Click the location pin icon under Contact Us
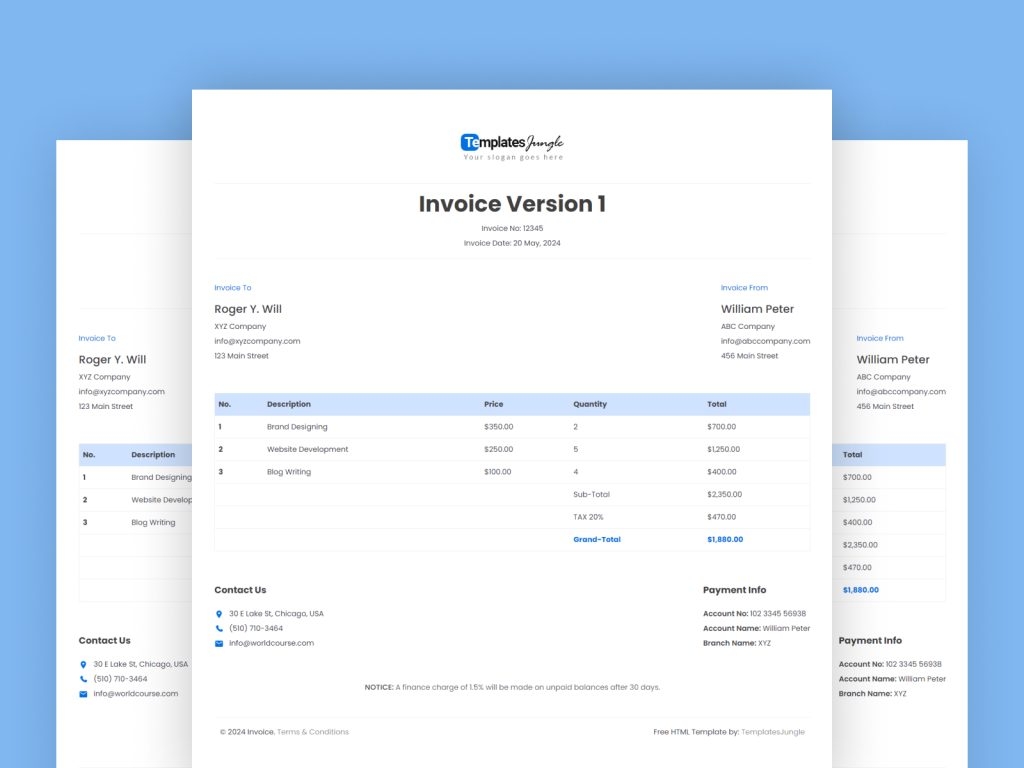This screenshot has height=768, width=1024. 220,613
